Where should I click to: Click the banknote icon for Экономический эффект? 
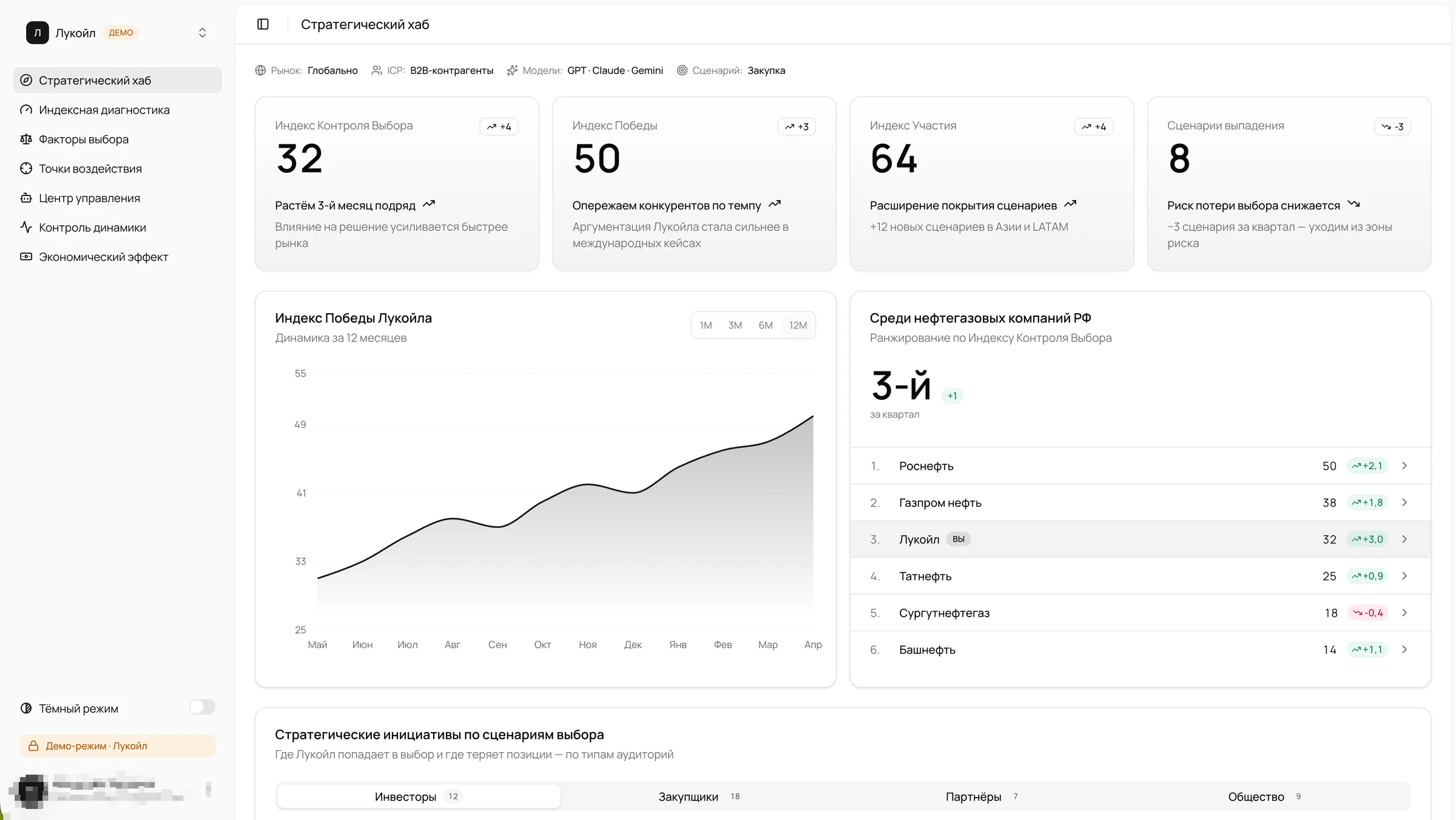[x=26, y=257]
